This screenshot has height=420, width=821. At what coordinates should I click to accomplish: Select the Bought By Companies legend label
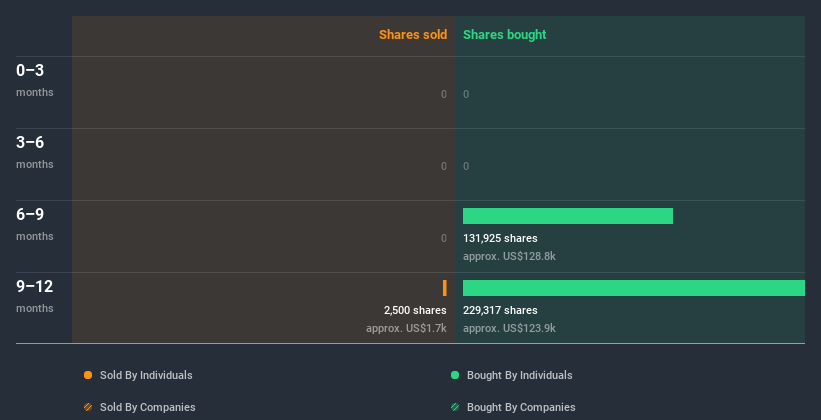tap(521, 407)
